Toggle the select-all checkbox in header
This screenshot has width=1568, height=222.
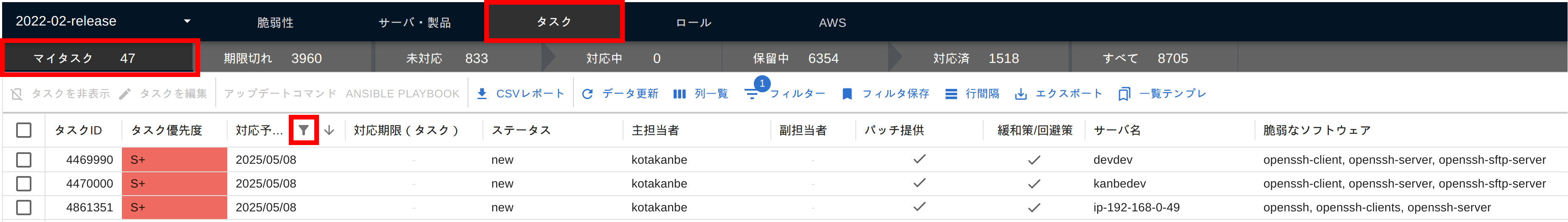pyautogui.click(x=24, y=130)
